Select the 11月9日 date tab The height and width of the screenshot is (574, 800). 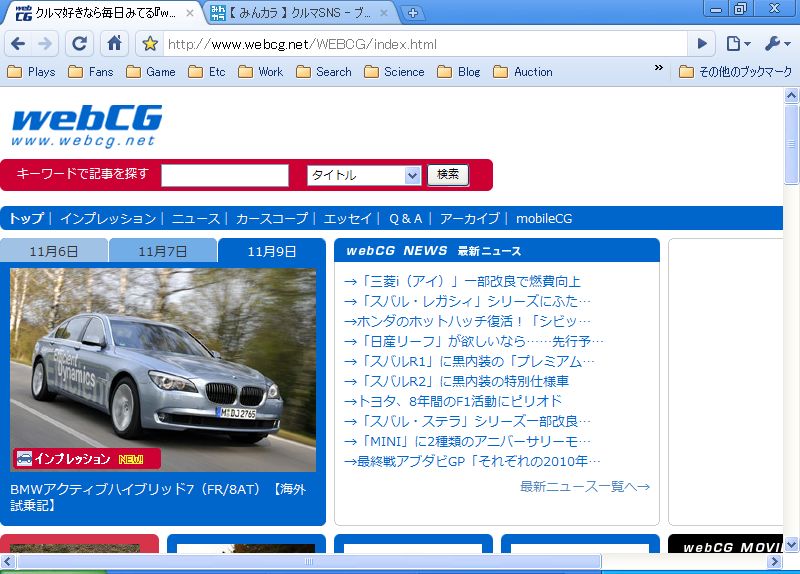[x=272, y=251]
